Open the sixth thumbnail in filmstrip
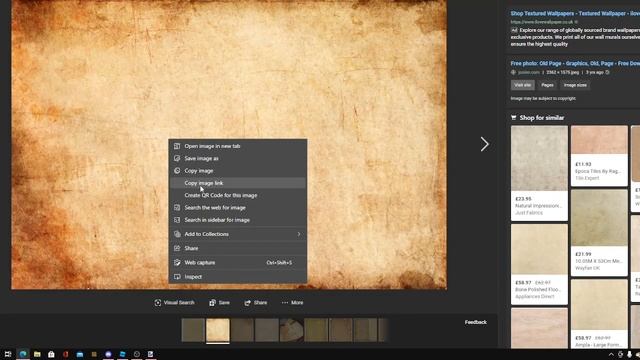This screenshot has height=360, width=640. coord(316,330)
